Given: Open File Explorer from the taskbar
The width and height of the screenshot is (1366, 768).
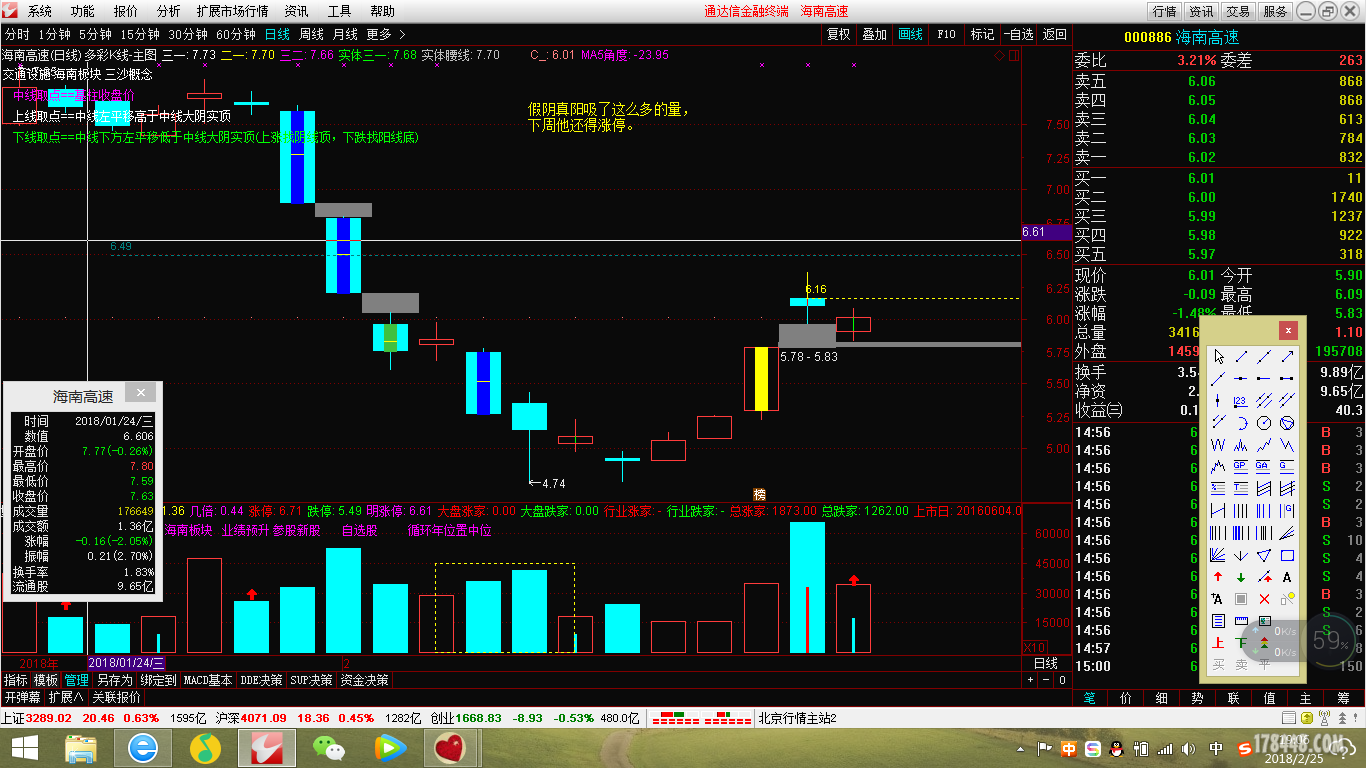Looking at the screenshot, I should [x=80, y=747].
